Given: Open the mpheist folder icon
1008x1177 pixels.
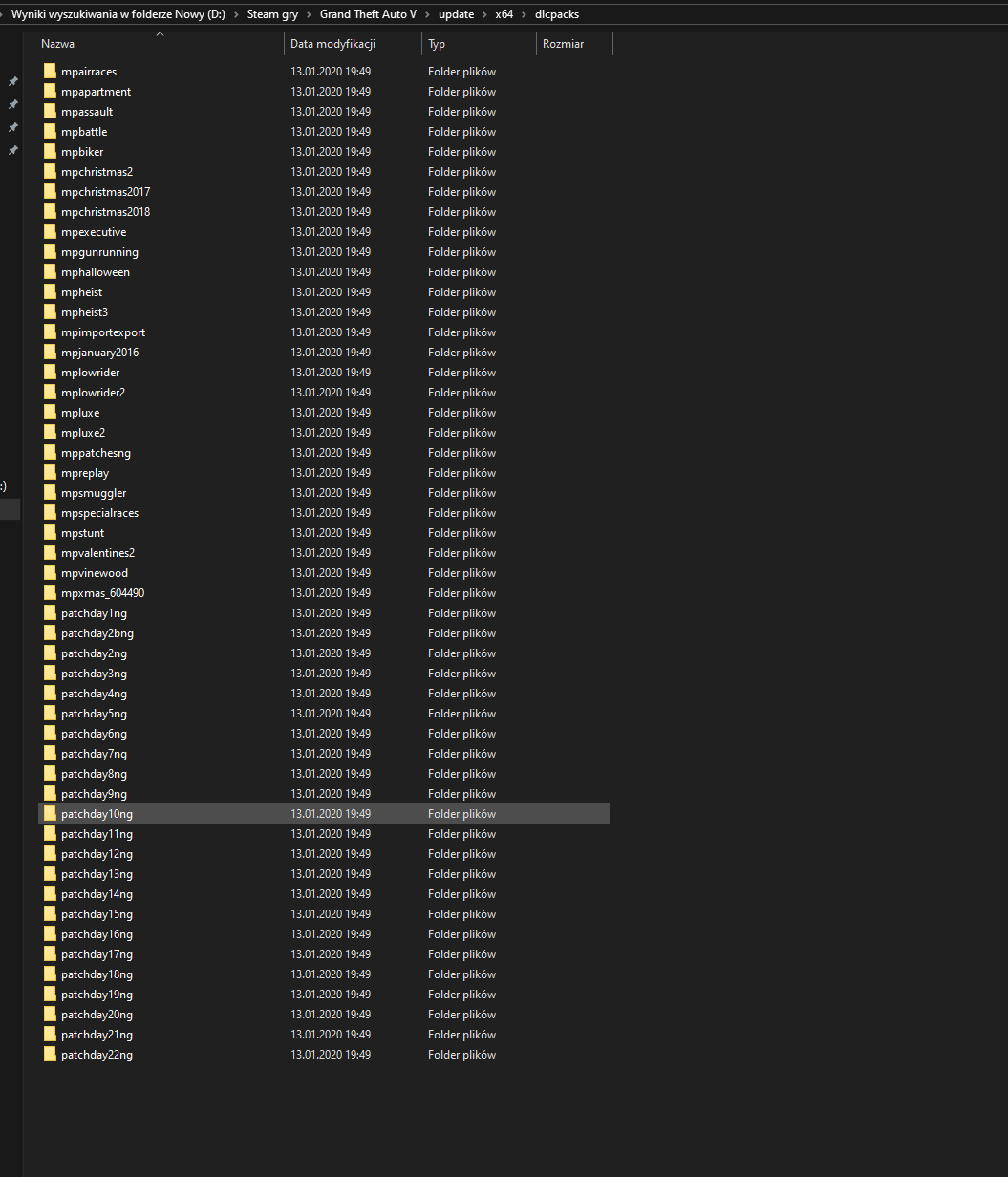Looking at the screenshot, I should tap(50, 291).
